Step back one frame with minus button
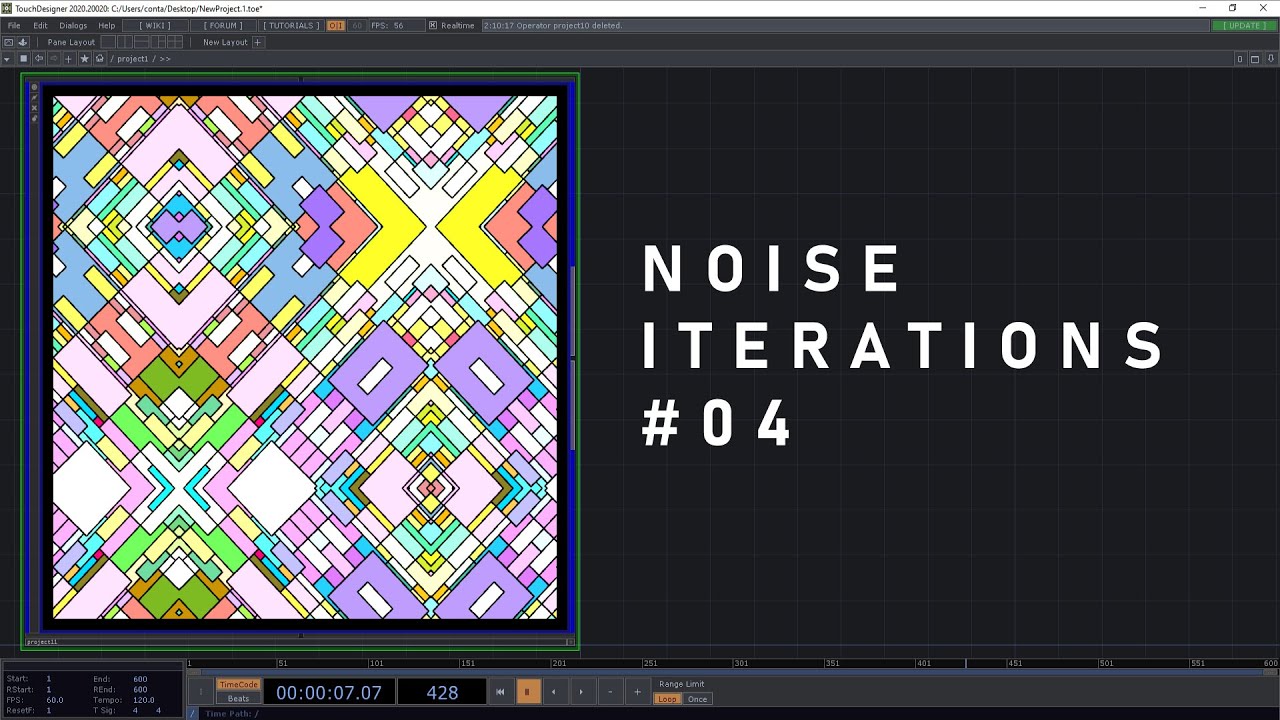The image size is (1280, 720). coord(609,692)
